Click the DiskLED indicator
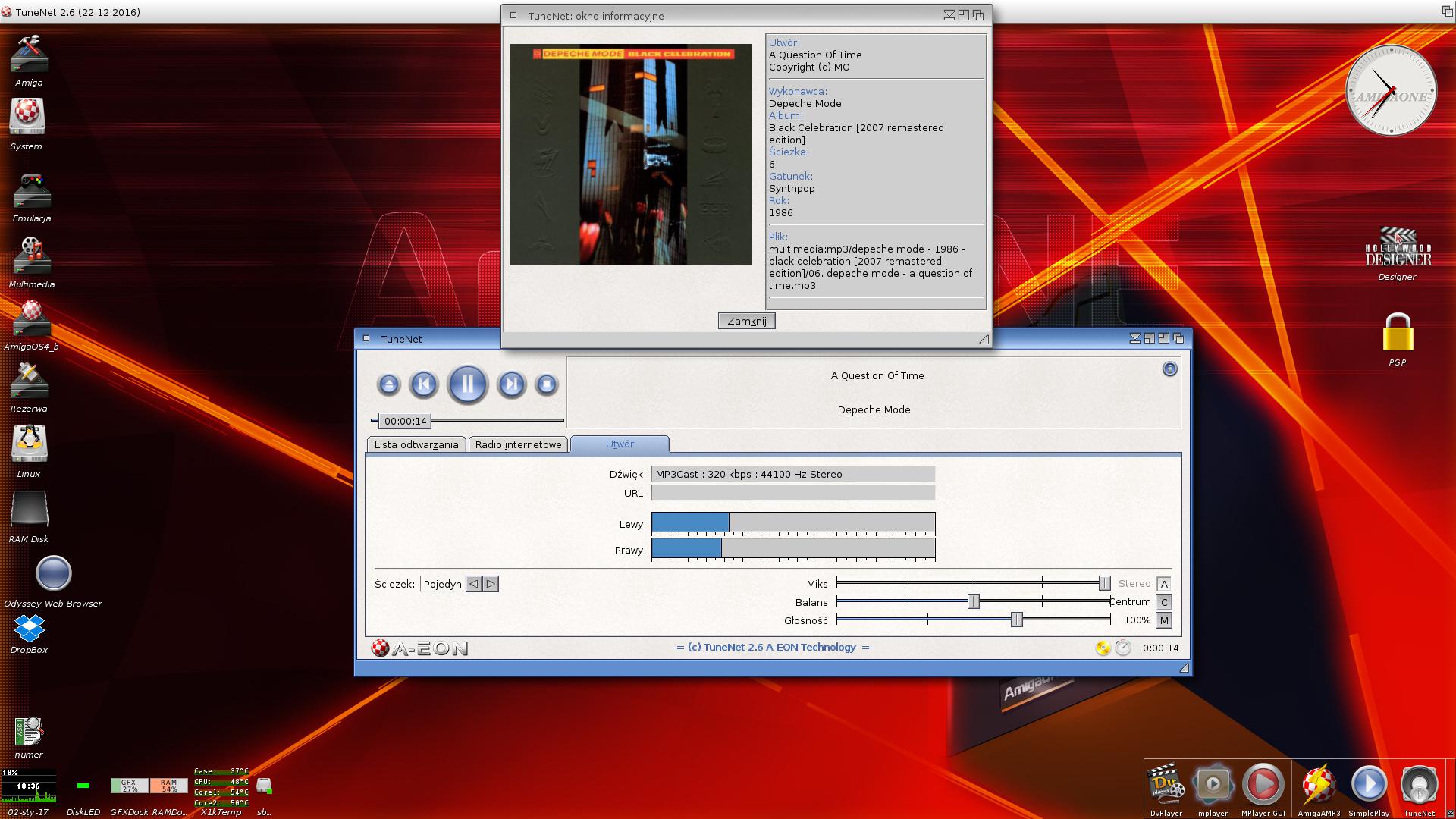 83,786
